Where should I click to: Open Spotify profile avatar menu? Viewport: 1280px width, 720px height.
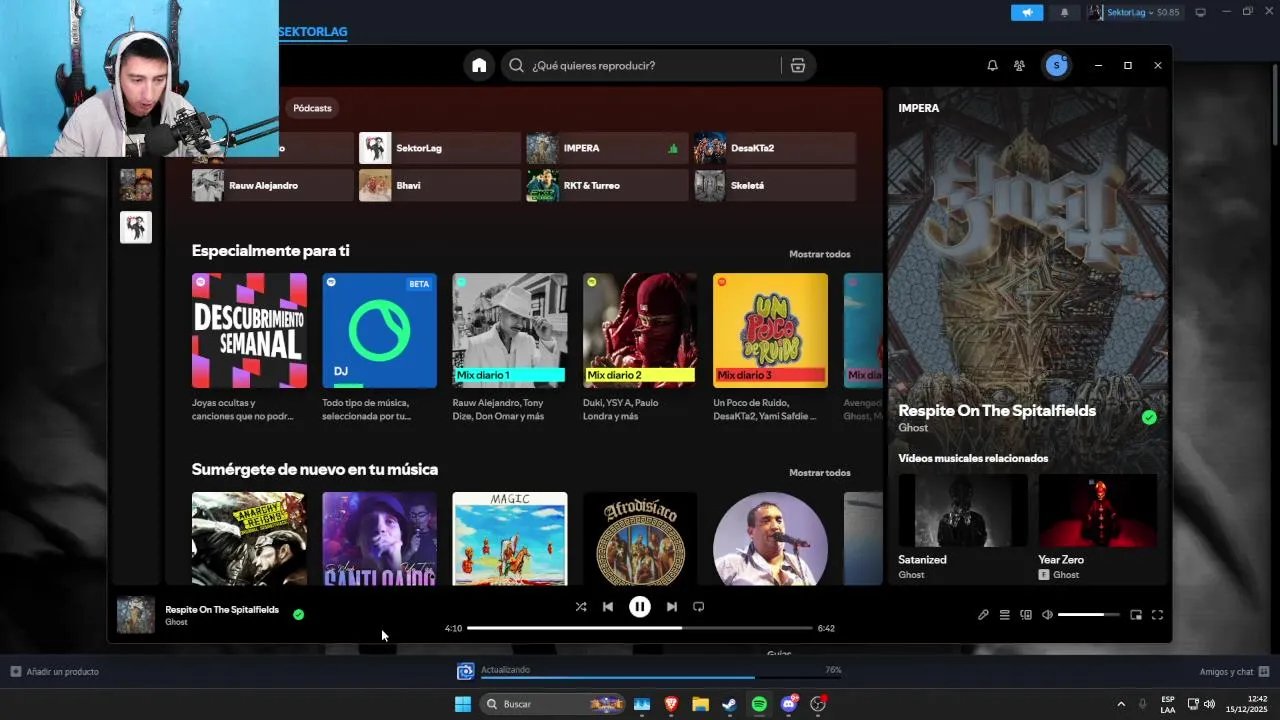click(x=1057, y=65)
